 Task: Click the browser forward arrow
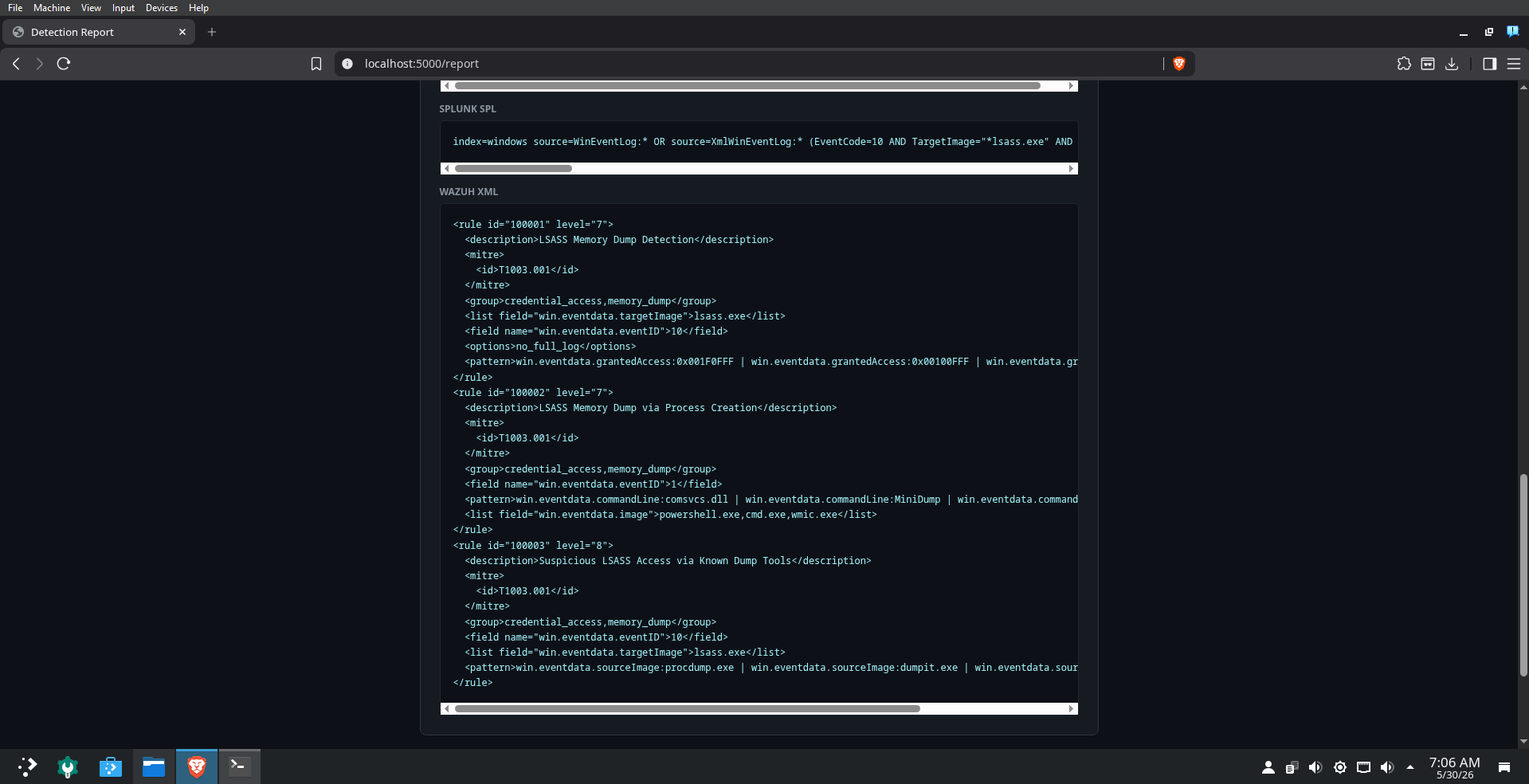(x=40, y=64)
